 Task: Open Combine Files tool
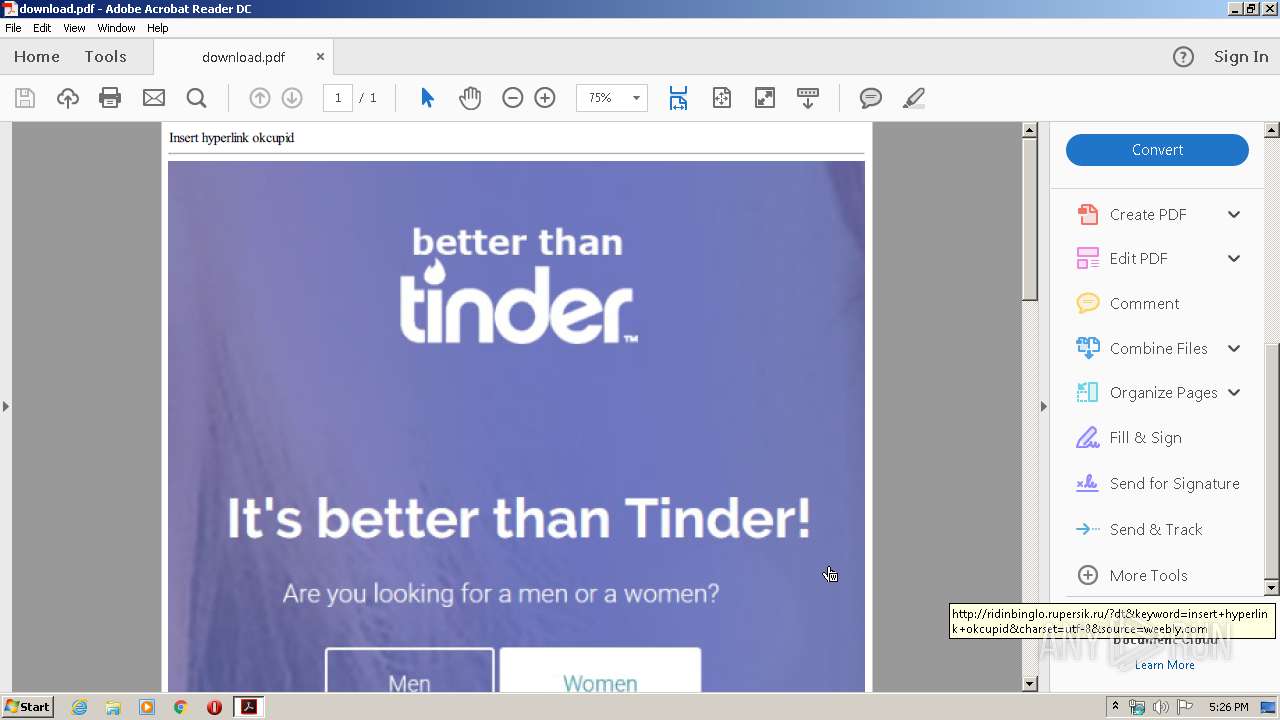click(1158, 348)
